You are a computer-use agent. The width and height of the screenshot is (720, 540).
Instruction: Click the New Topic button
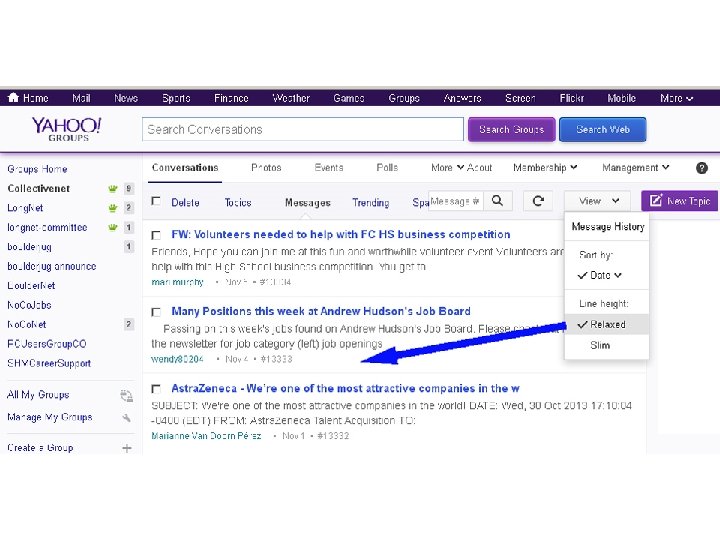tap(679, 201)
